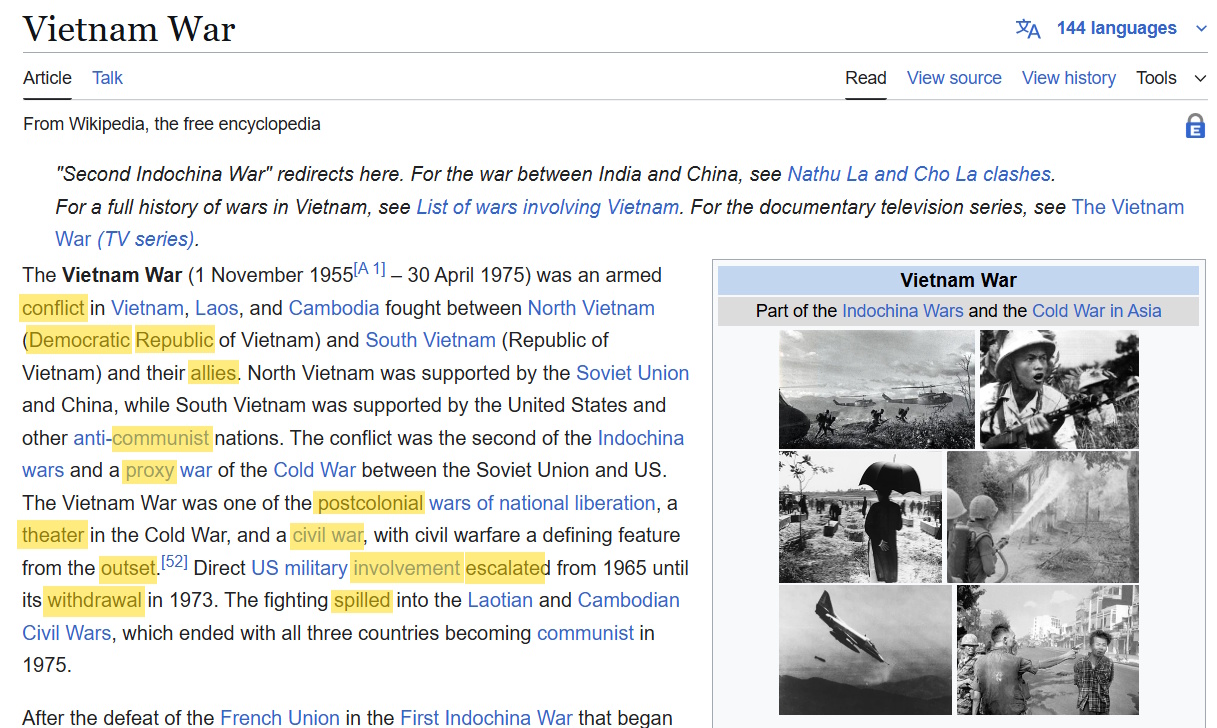Viewport: 1217px width, 728px height.
Task: Expand the Tools menu
Action: 1170,78
